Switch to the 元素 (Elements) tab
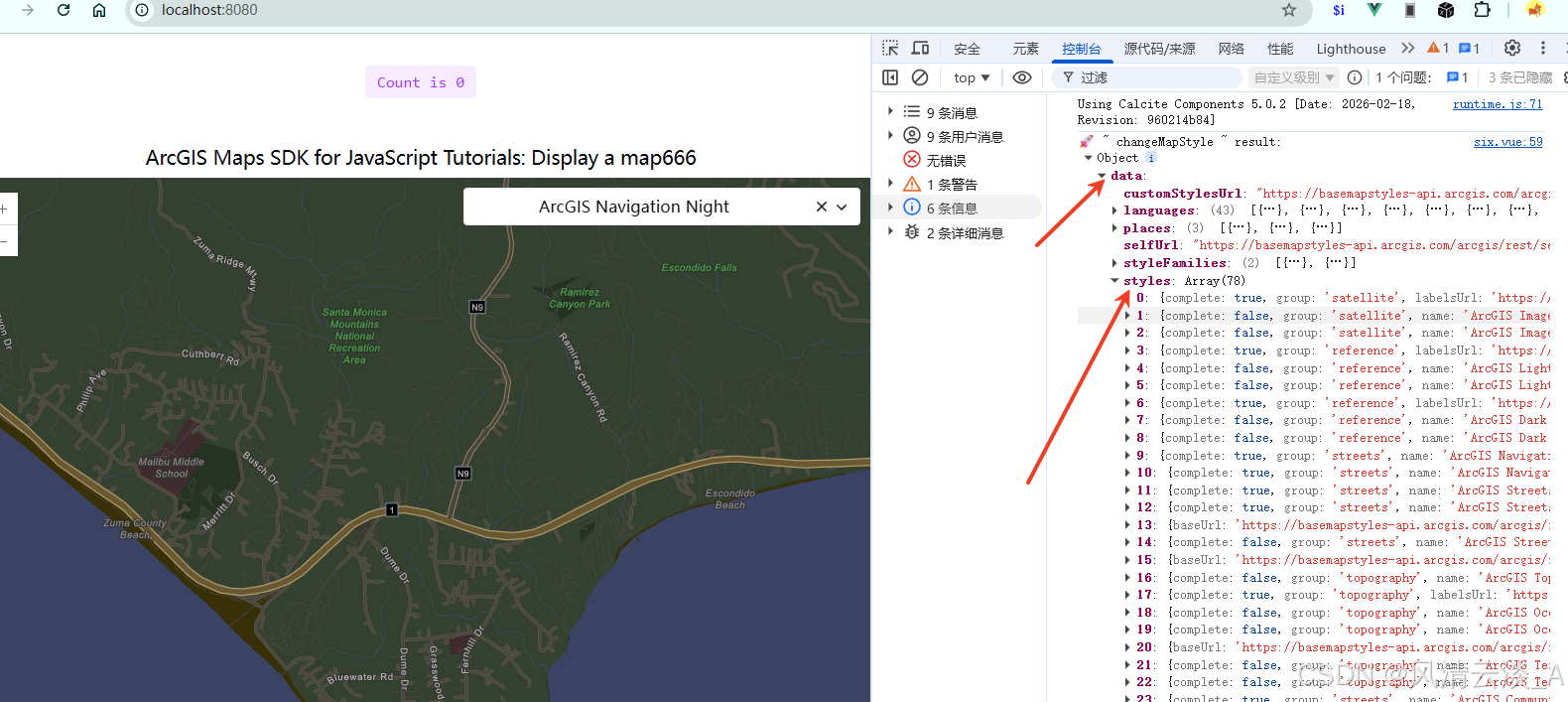The width and height of the screenshot is (1568, 702). coord(1026,49)
